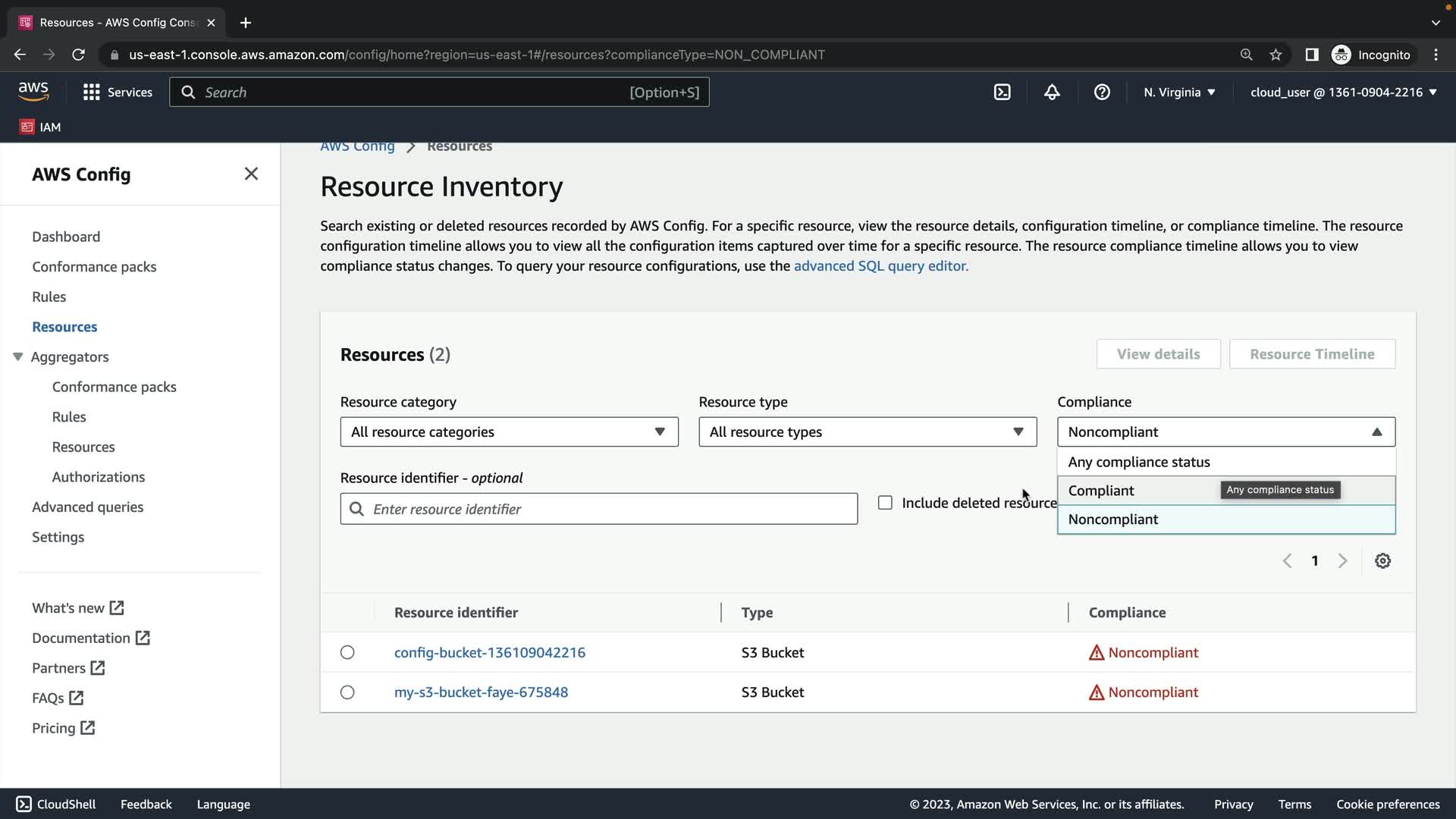The width and height of the screenshot is (1456, 819).
Task: Click the help question mark icon
Action: (1102, 92)
